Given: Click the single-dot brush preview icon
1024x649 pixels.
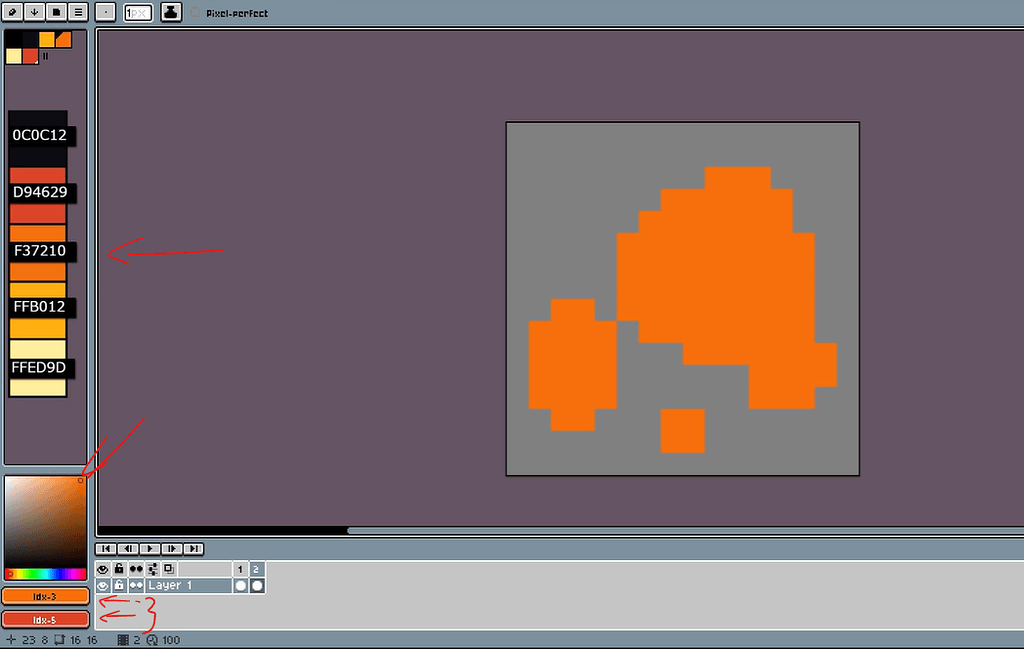Looking at the screenshot, I should click(104, 12).
